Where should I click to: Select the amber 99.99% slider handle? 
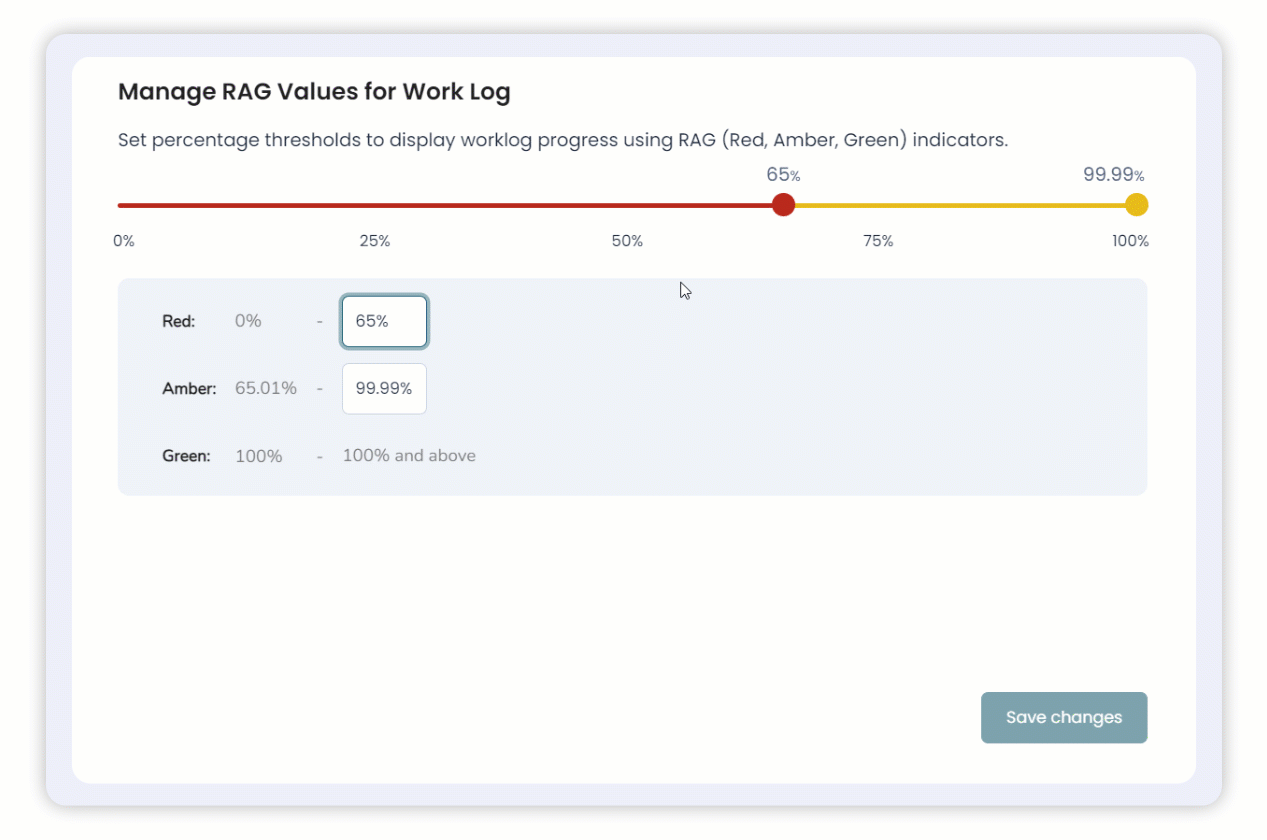pos(1136,205)
